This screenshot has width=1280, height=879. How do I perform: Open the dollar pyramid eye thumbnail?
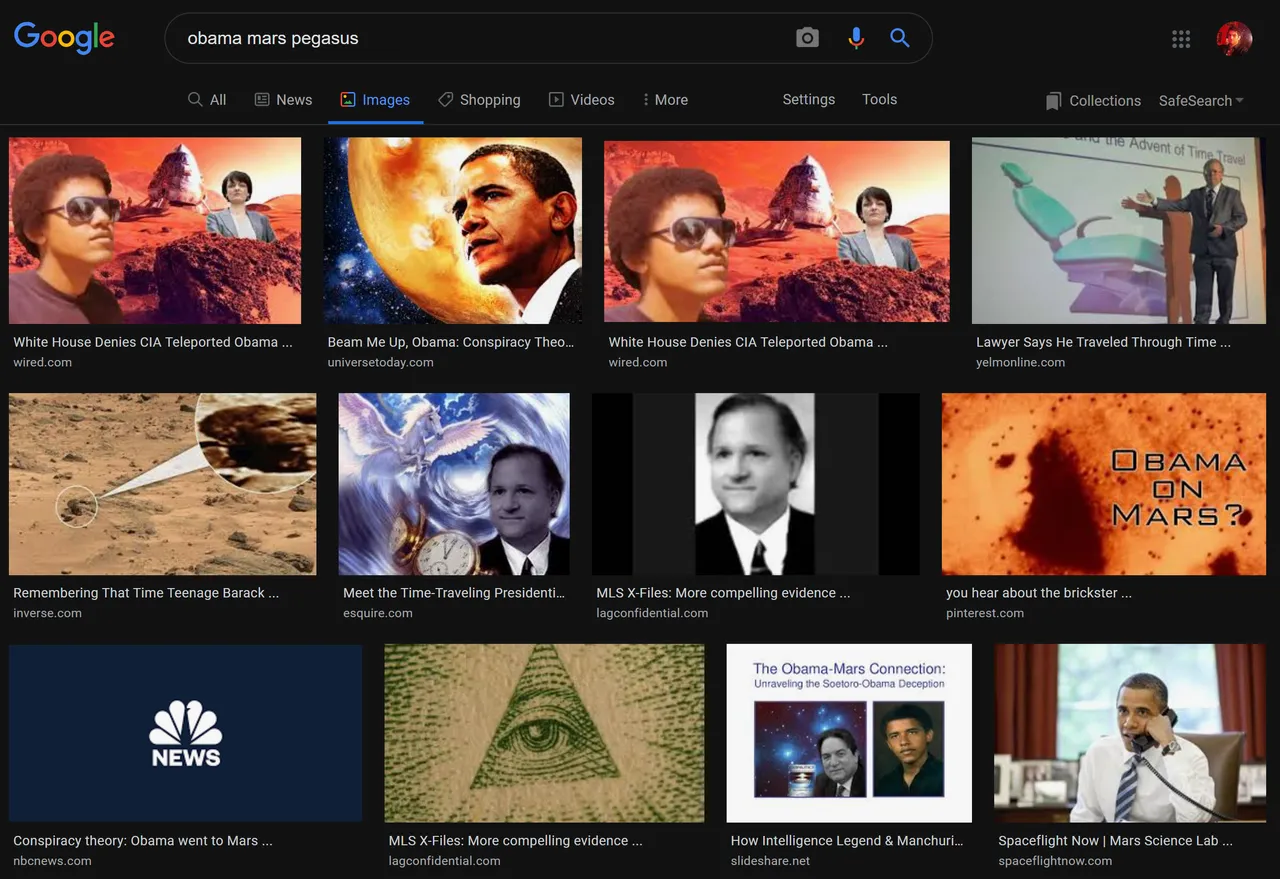544,733
